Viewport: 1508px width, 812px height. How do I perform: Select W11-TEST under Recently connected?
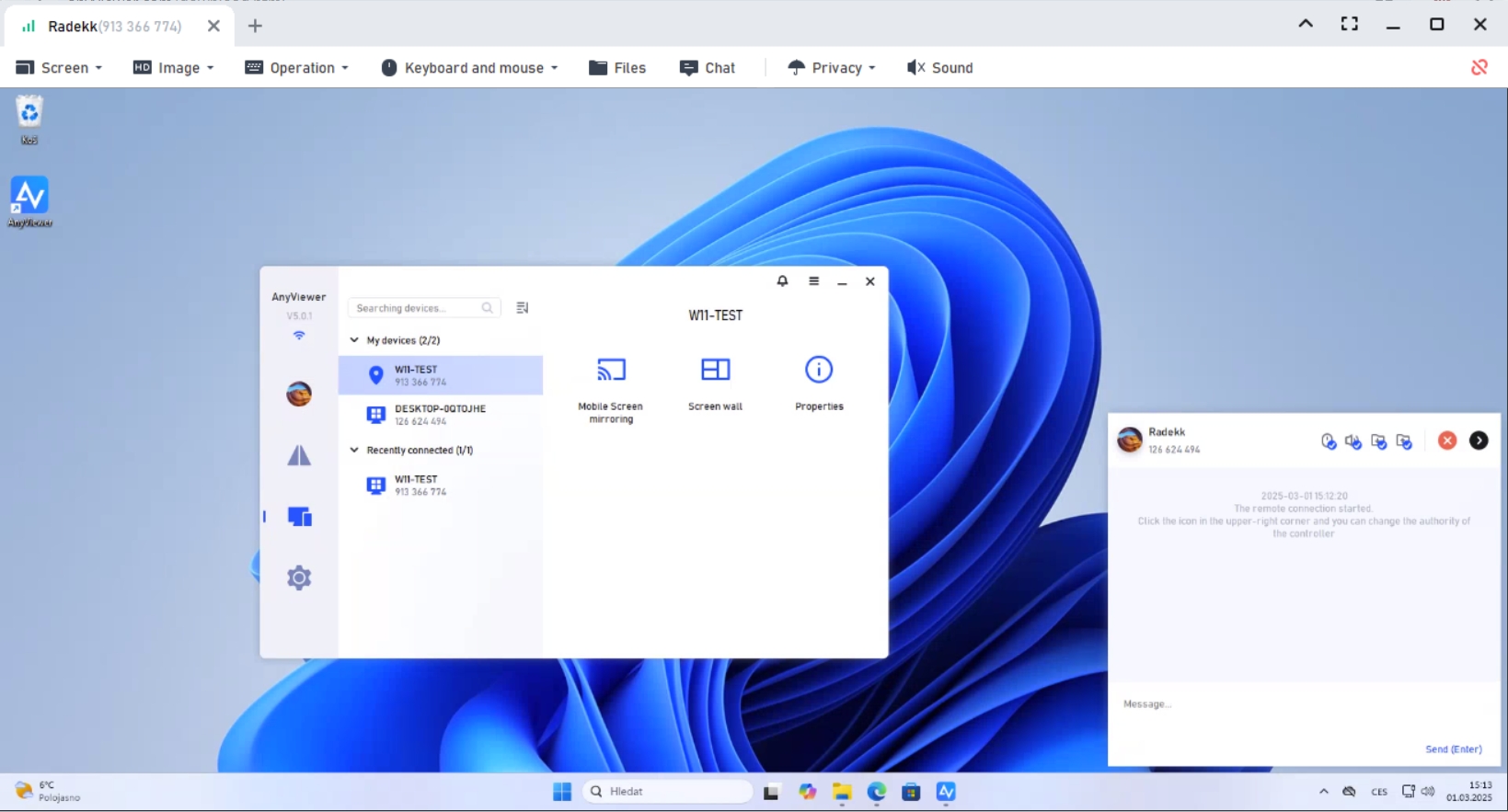click(x=441, y=486)
